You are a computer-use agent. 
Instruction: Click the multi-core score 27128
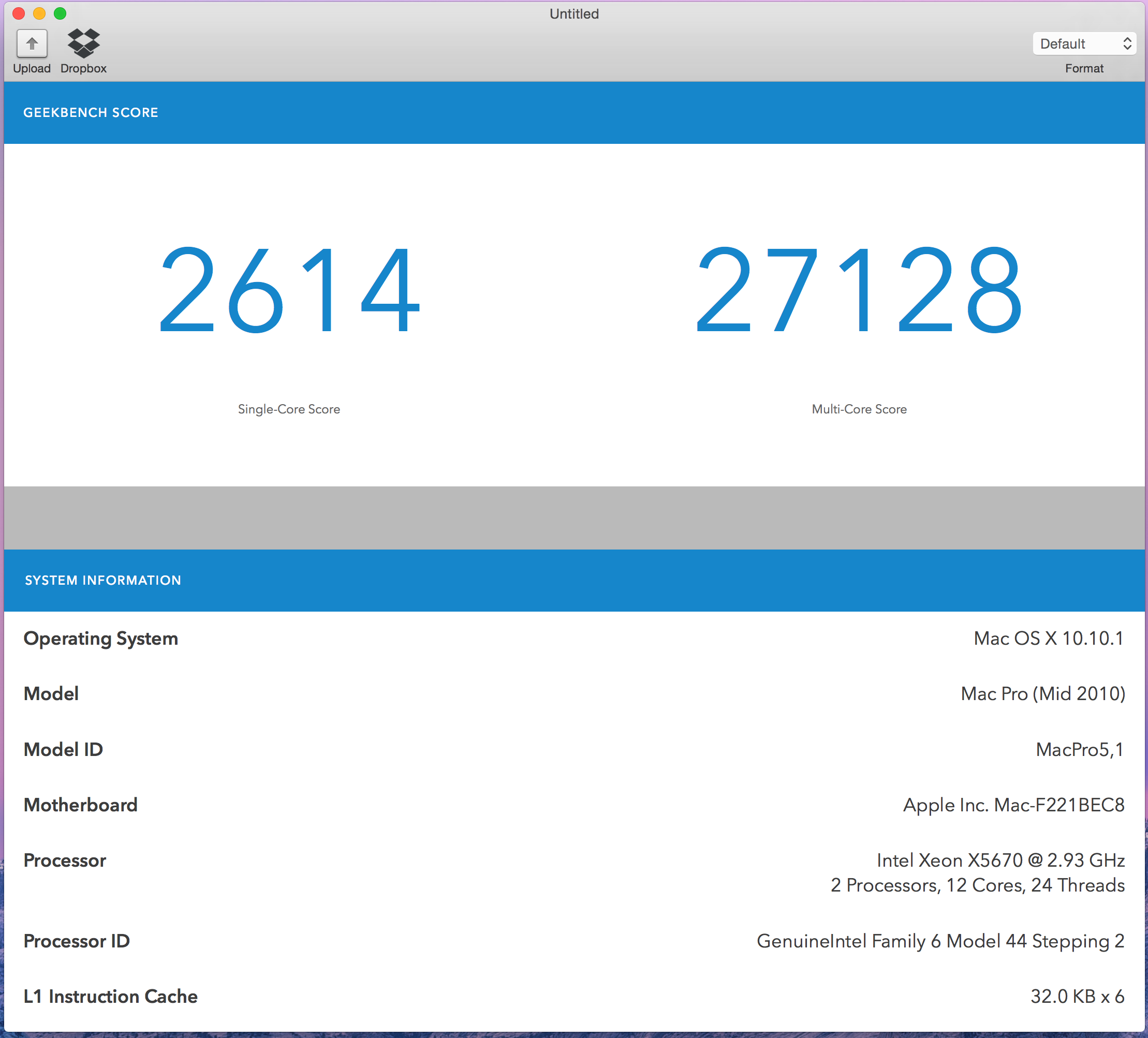pyautogui.click(x=859, y=290)
